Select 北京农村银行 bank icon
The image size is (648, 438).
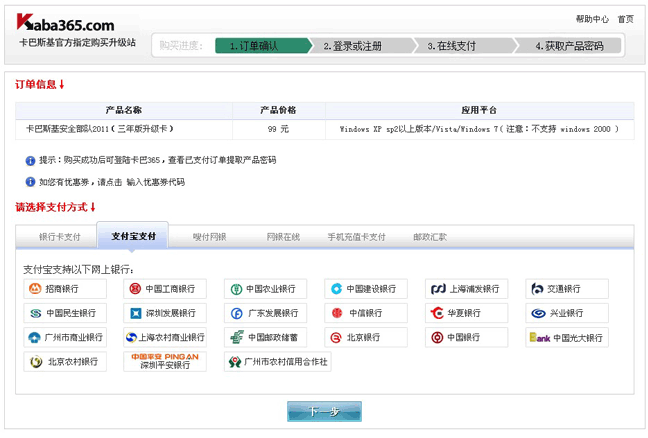coord(65,362)
